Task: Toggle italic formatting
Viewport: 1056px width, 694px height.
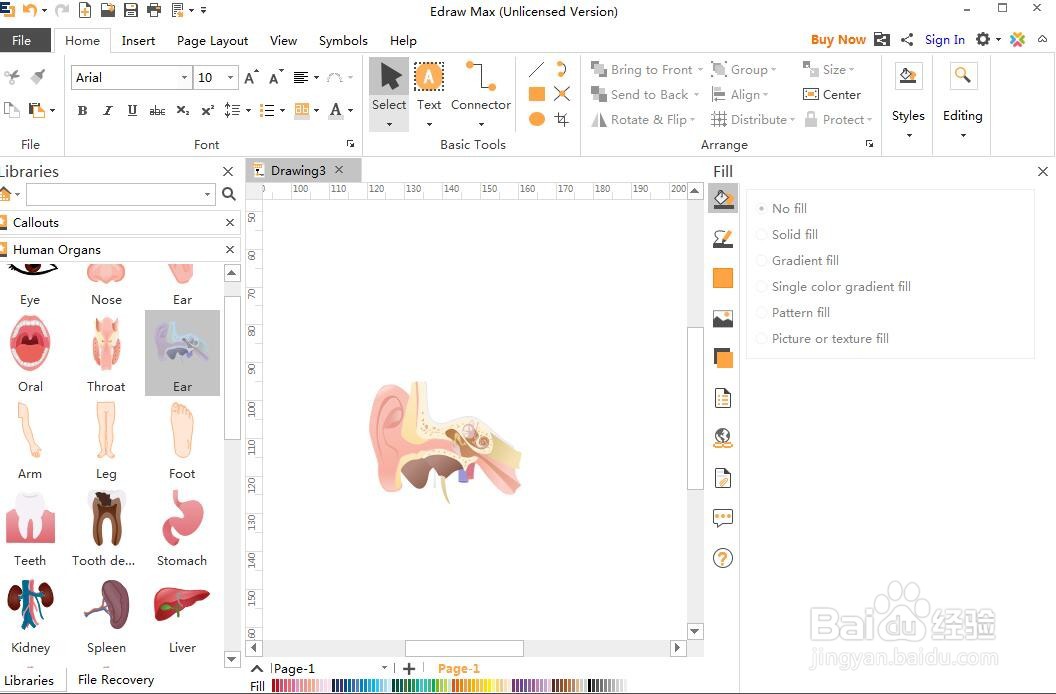Action: point(107,111)
